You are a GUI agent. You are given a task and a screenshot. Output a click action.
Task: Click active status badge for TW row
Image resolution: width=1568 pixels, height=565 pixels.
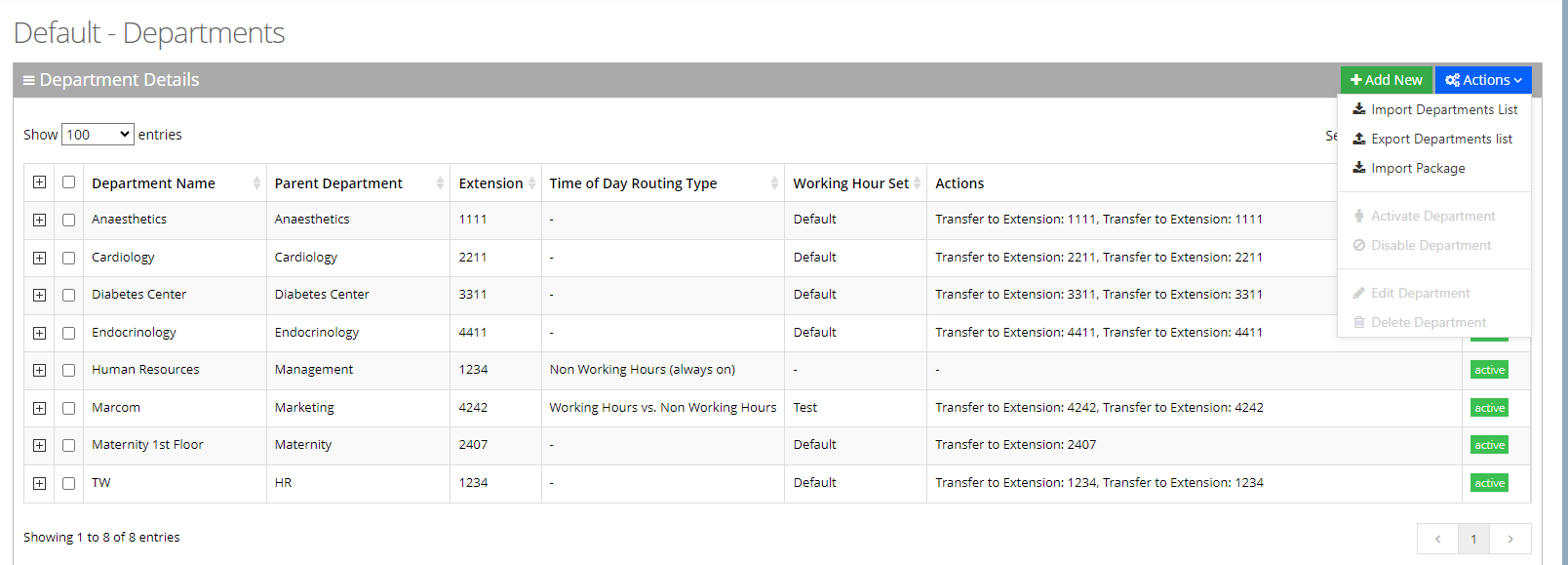pyautogui.click(x=1489, y=483)
